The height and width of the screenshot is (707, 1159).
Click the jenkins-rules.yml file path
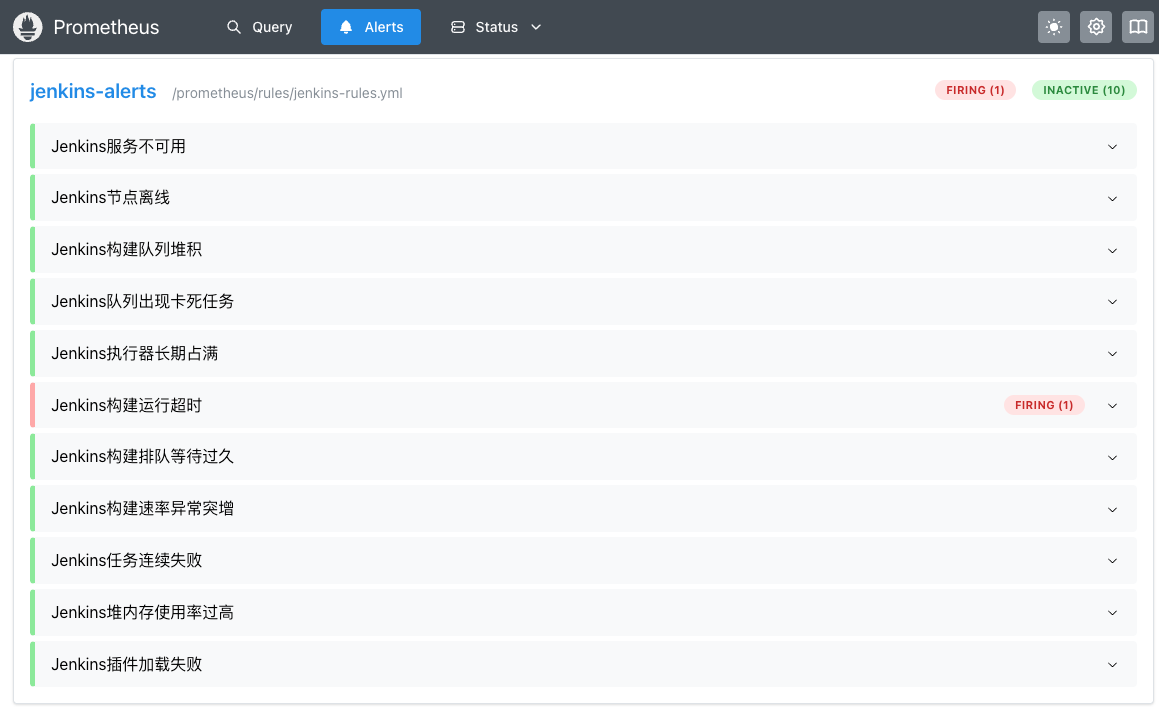(288, 93)
